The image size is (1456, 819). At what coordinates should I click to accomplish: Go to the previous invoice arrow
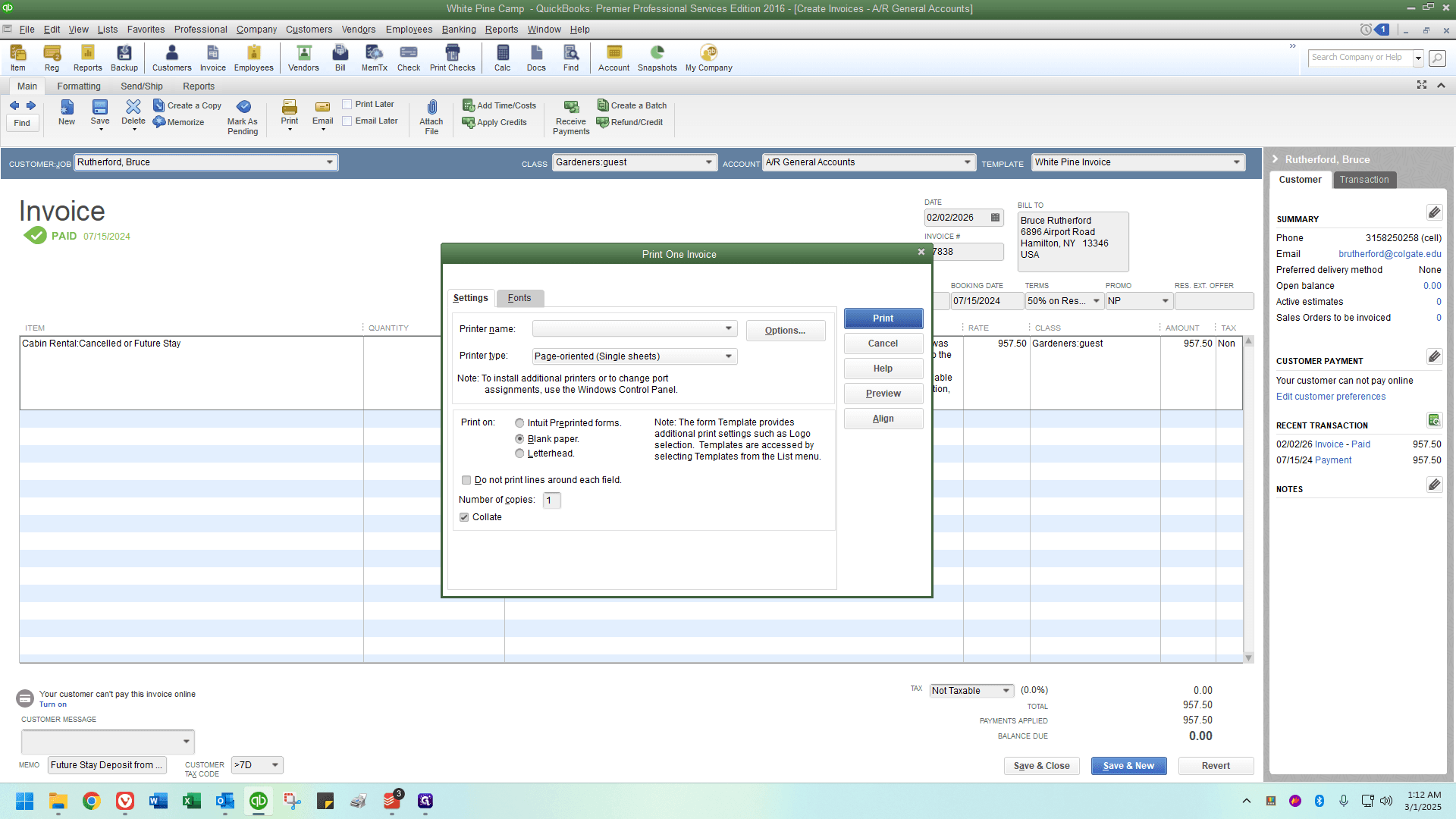[x=14, y=105]
